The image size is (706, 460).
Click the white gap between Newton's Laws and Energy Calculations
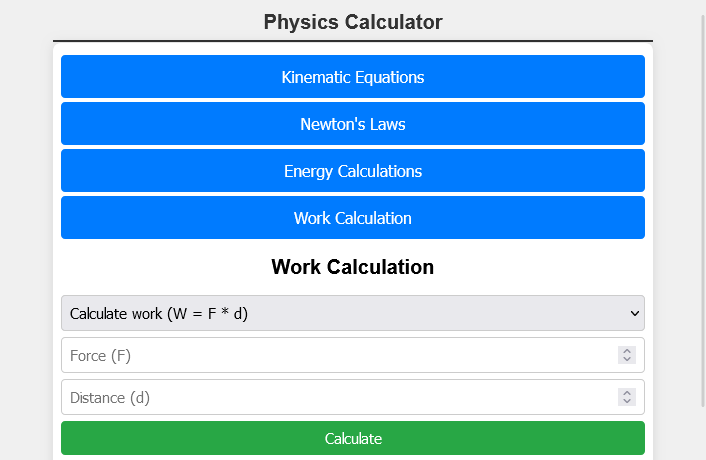coord(352,147)
